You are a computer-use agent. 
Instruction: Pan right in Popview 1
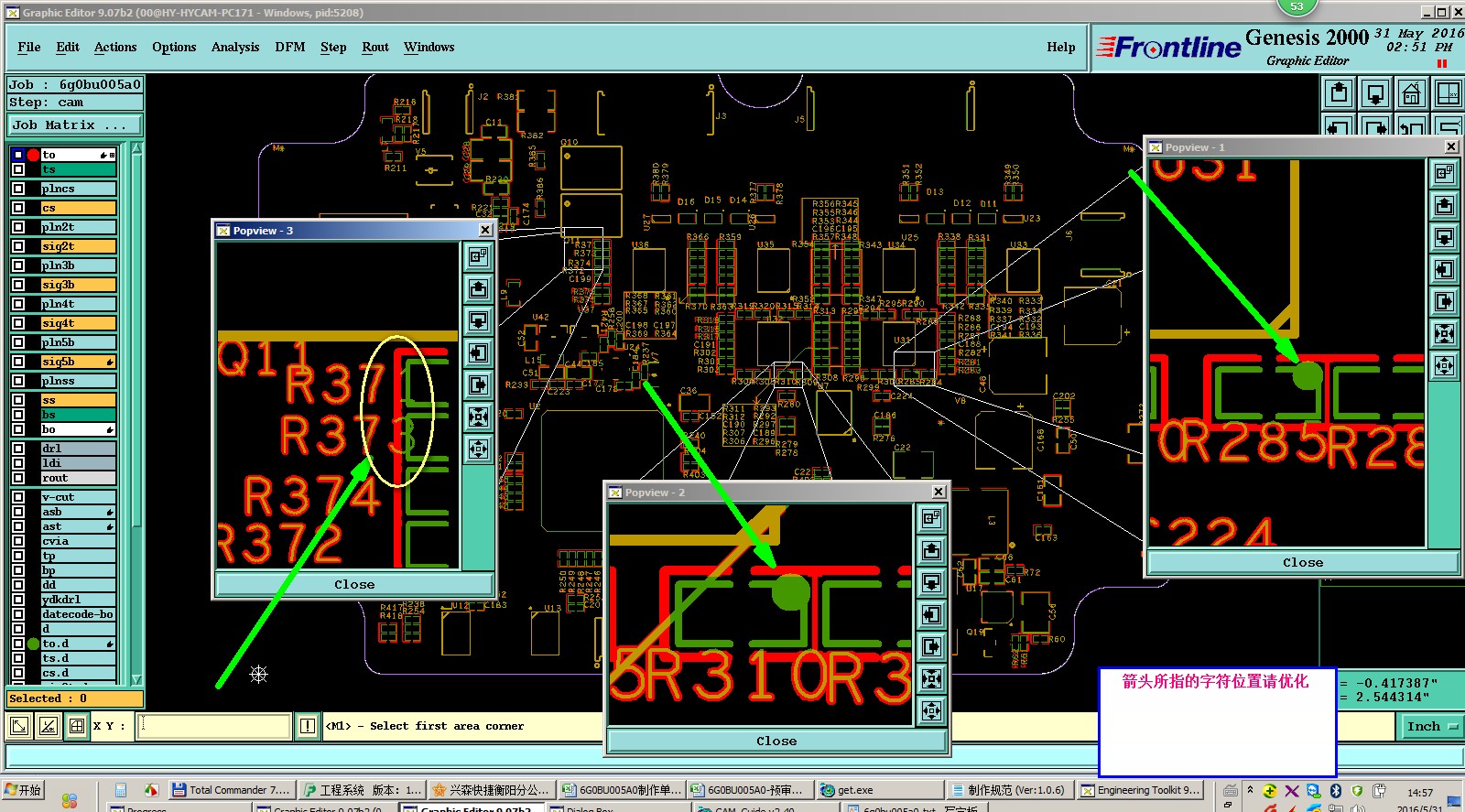coord(1444,301)
